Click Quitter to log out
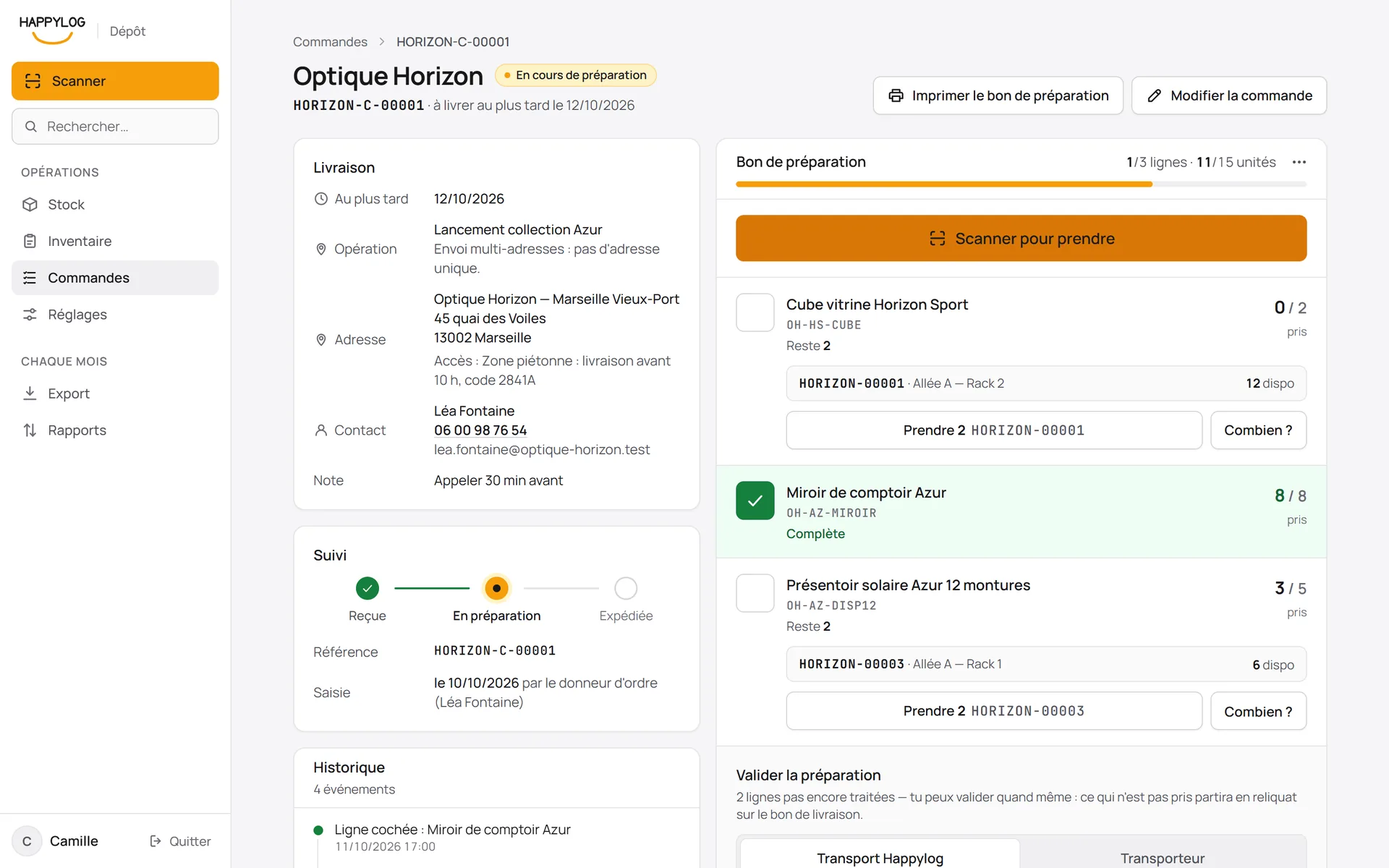 (180, 841)
